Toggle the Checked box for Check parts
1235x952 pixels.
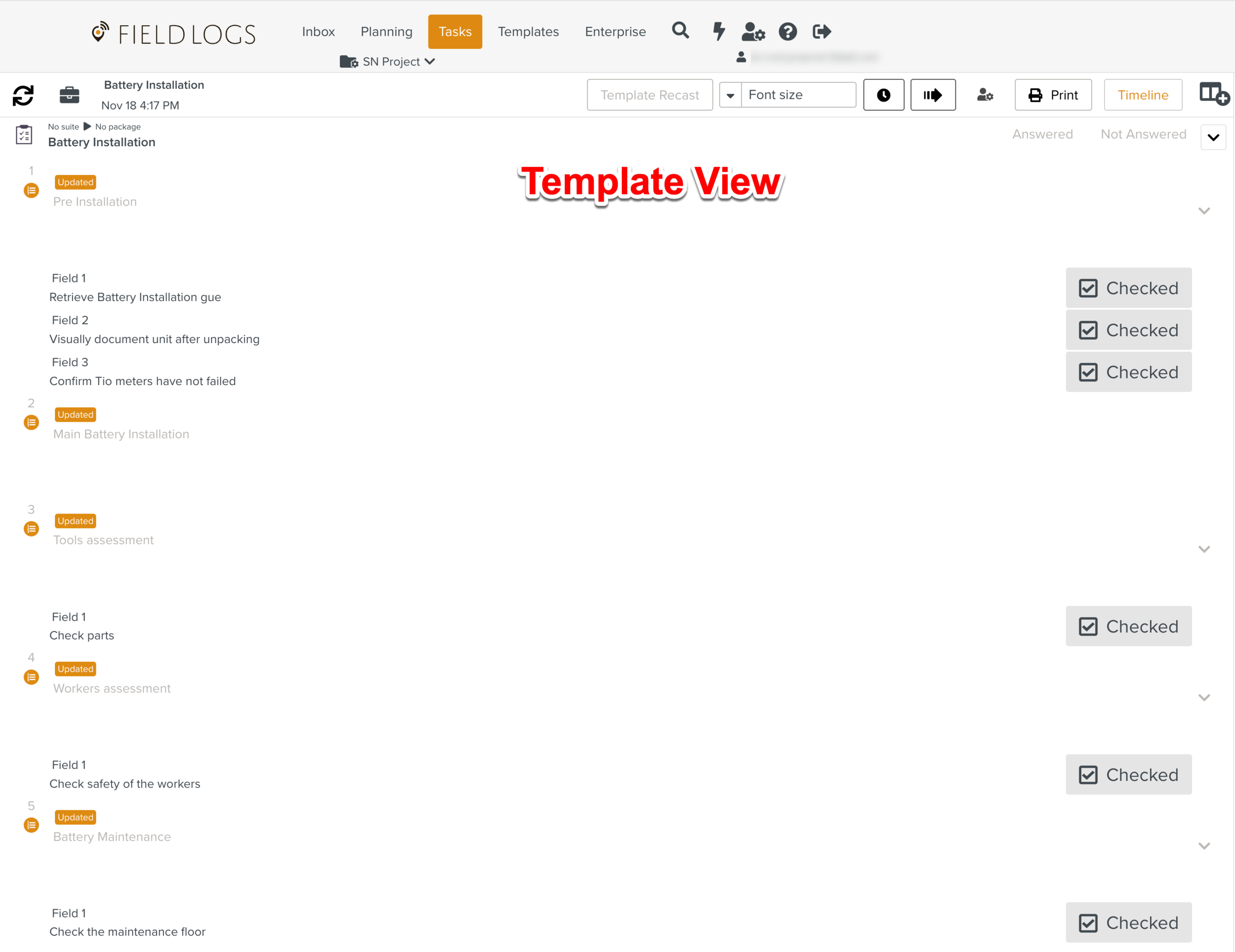pos(1128,626)
